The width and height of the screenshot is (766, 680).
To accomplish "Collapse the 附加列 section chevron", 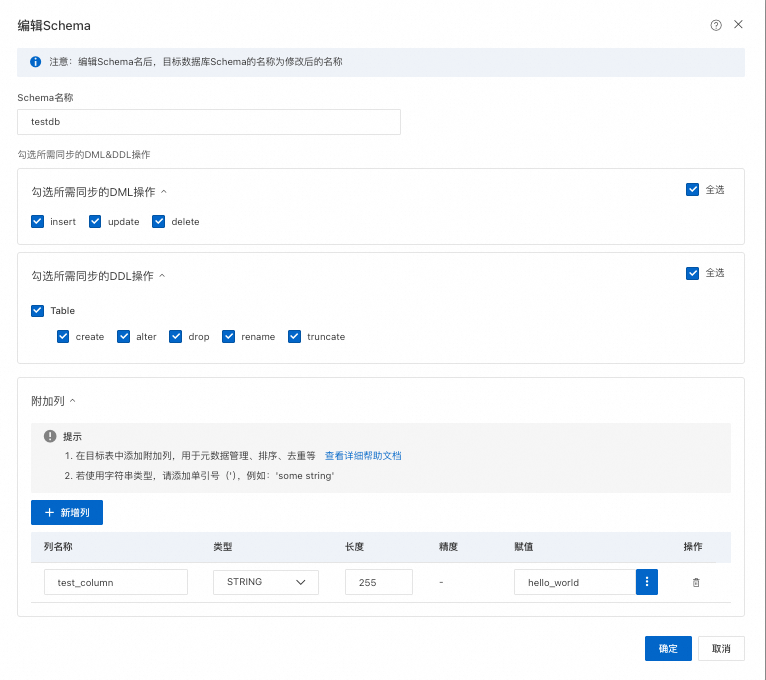I will 72,401.
